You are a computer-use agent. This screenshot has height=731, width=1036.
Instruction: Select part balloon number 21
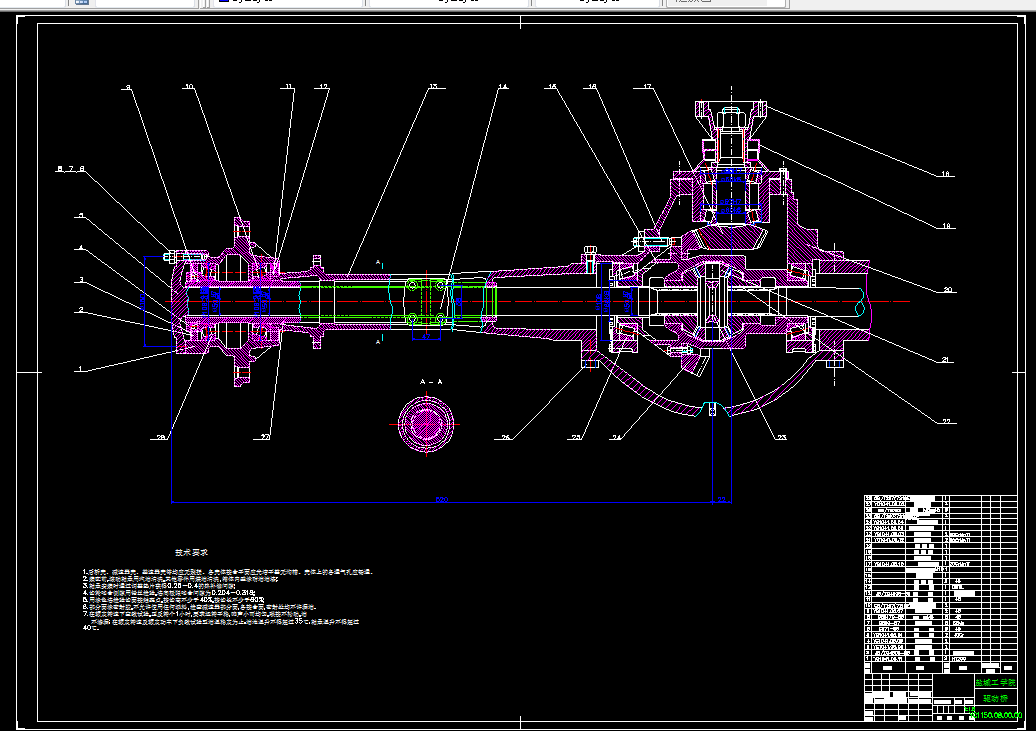point(945,360)
